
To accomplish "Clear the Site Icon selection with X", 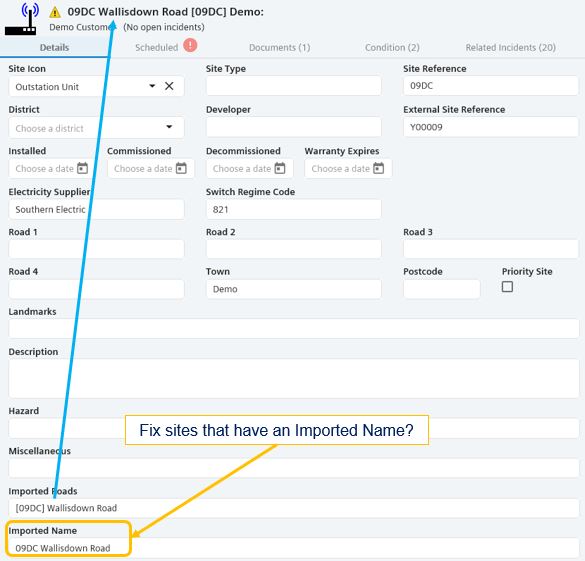I will coord(169,86).
